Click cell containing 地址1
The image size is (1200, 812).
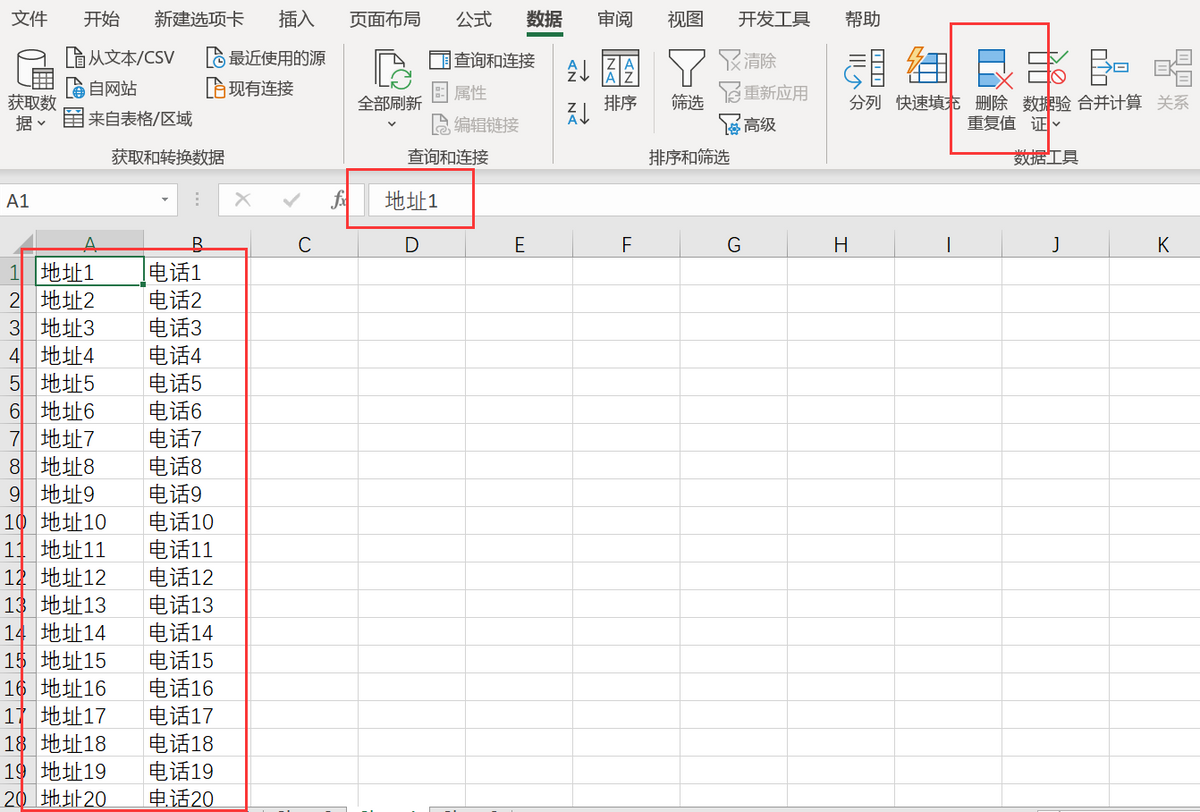[x=90, y=272]
